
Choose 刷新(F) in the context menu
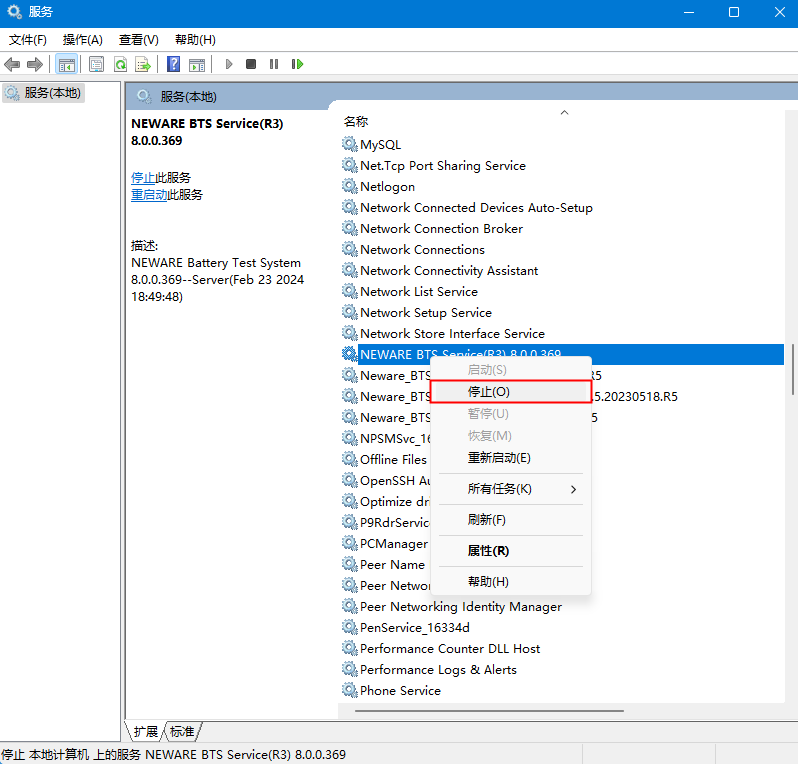(x=511, y=520)
